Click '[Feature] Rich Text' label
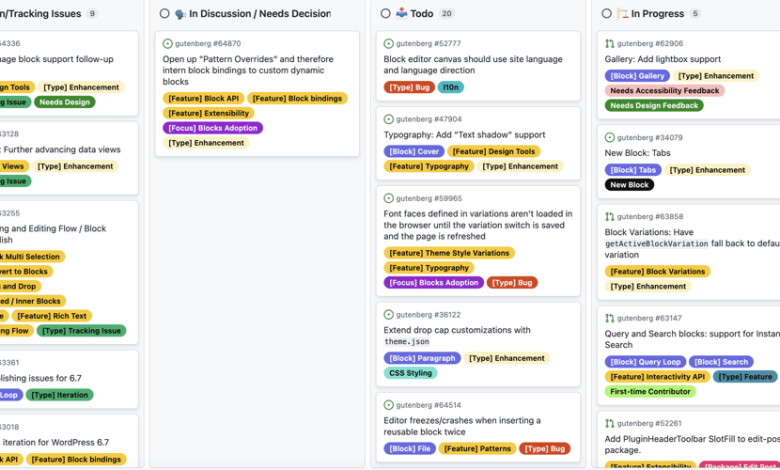The height and width of the screenshot is (470, 780). tap(52, 316)
